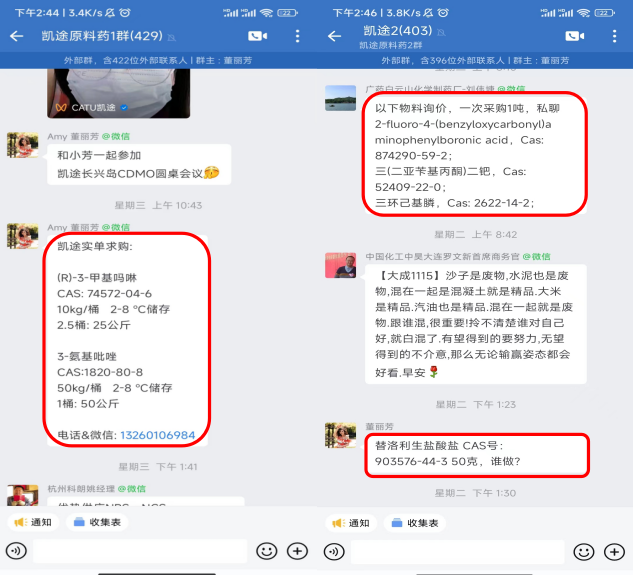Tap 收集表 button in left chat
The width and height of the screenshot is (633, 575).
pyautogui.click(x=97, y=522)
